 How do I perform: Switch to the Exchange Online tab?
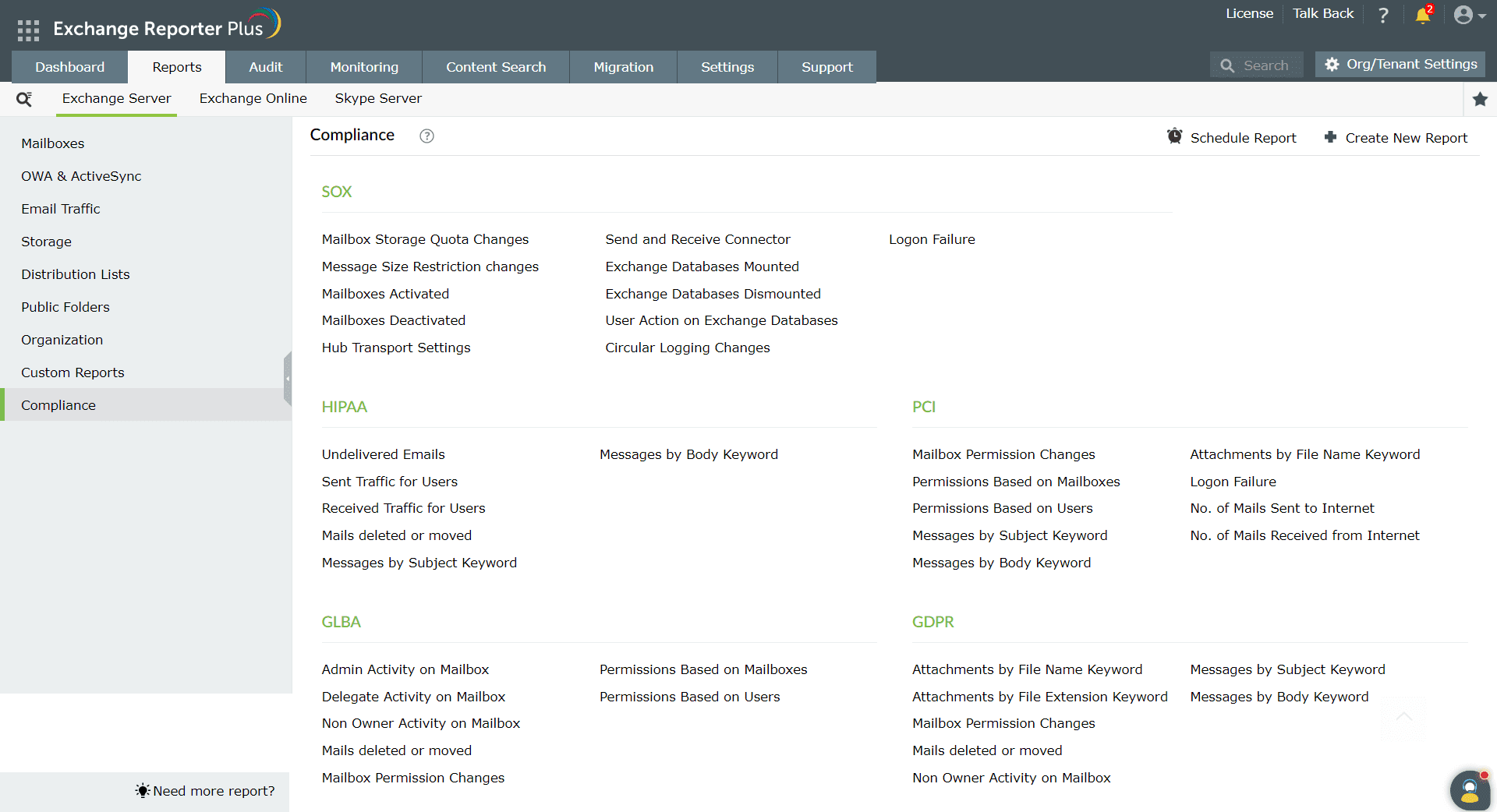pyautogui.click(x=253, y=98)
